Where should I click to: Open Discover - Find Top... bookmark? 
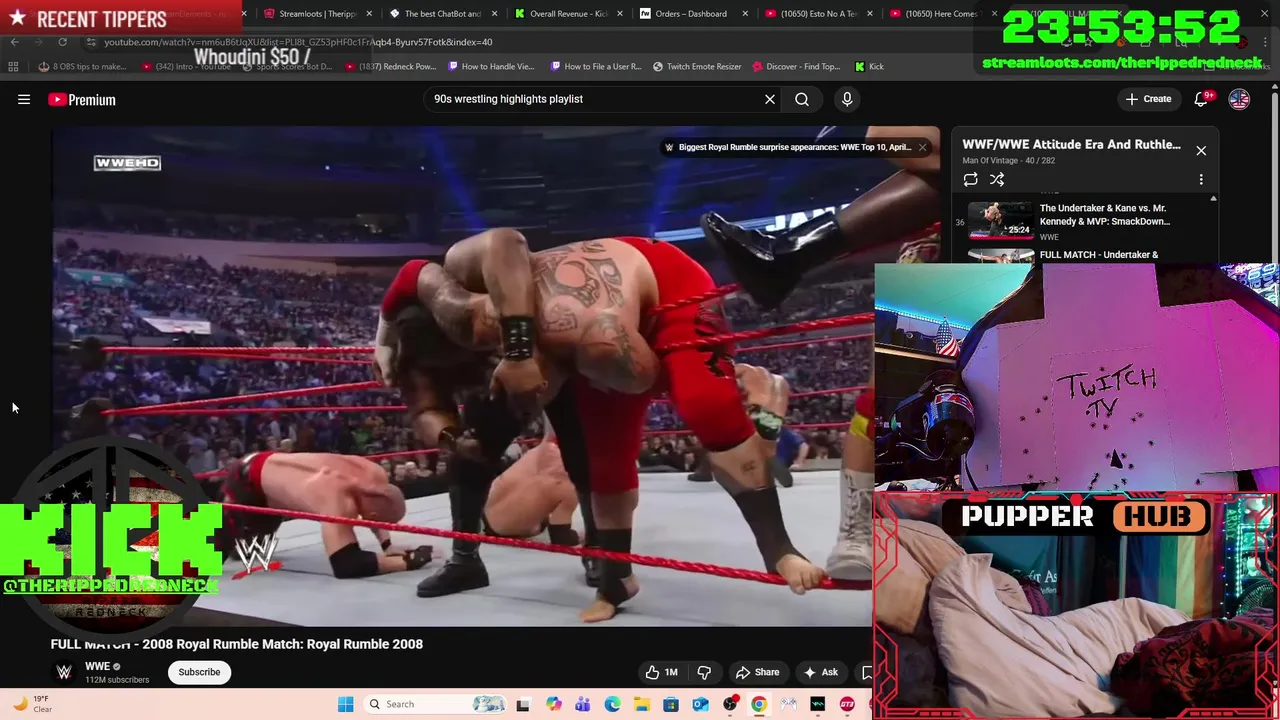[796, 66]
